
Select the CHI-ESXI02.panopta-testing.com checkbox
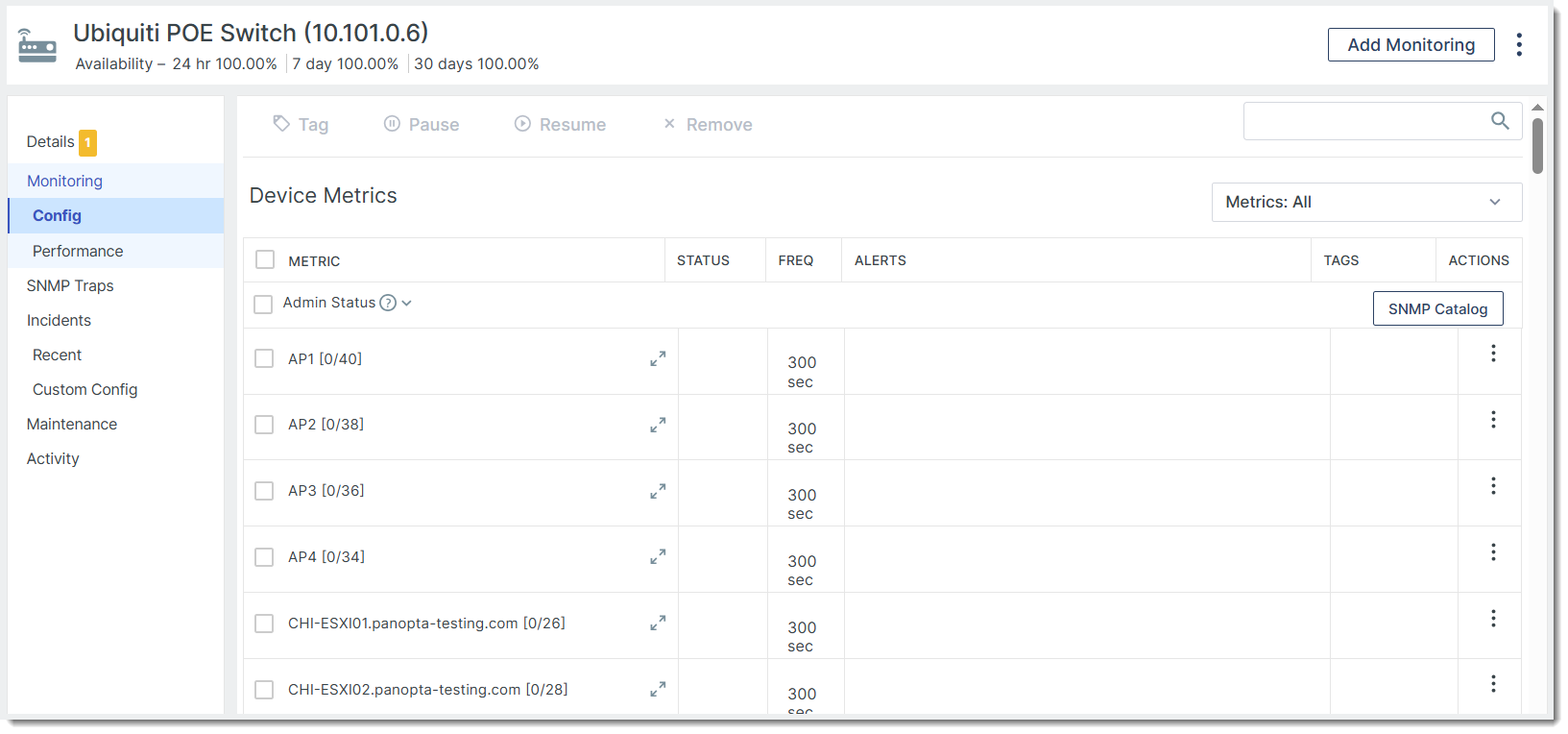click(x=264, y=690)
